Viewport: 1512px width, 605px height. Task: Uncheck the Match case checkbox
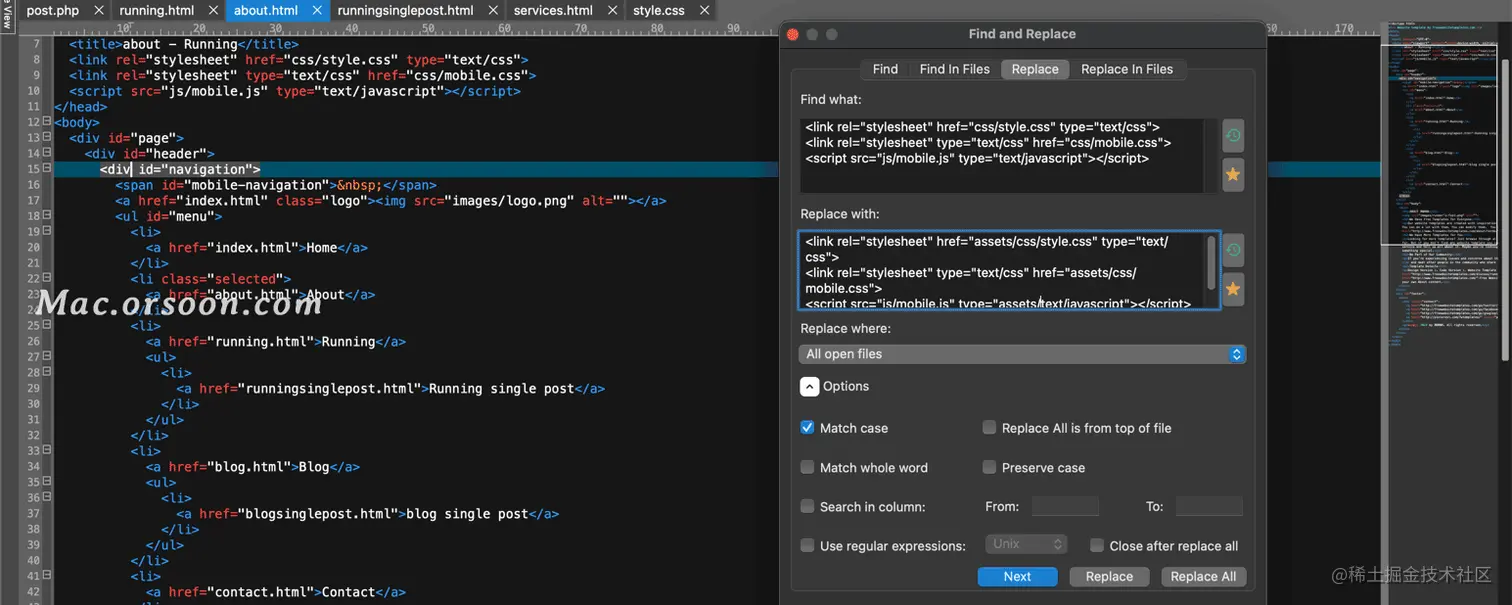click(x=807, y=427)
